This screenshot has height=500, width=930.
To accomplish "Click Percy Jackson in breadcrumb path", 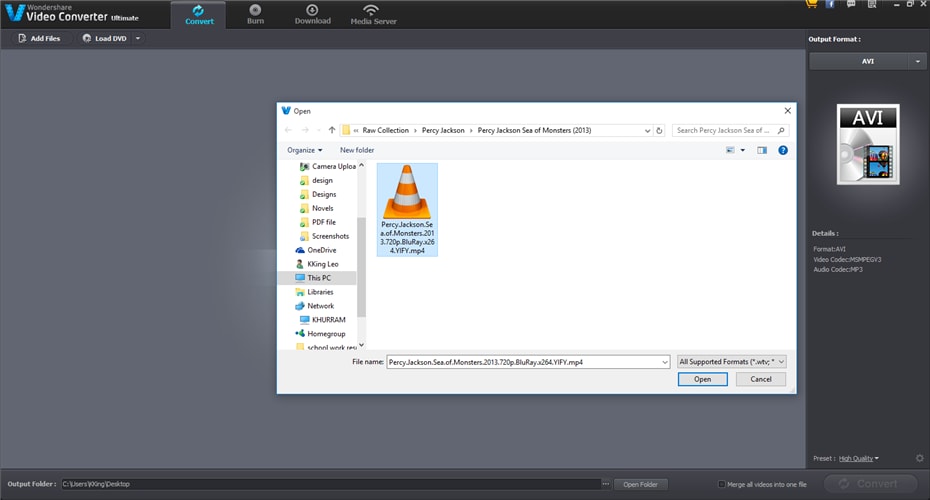I will [x=443, y=130].
